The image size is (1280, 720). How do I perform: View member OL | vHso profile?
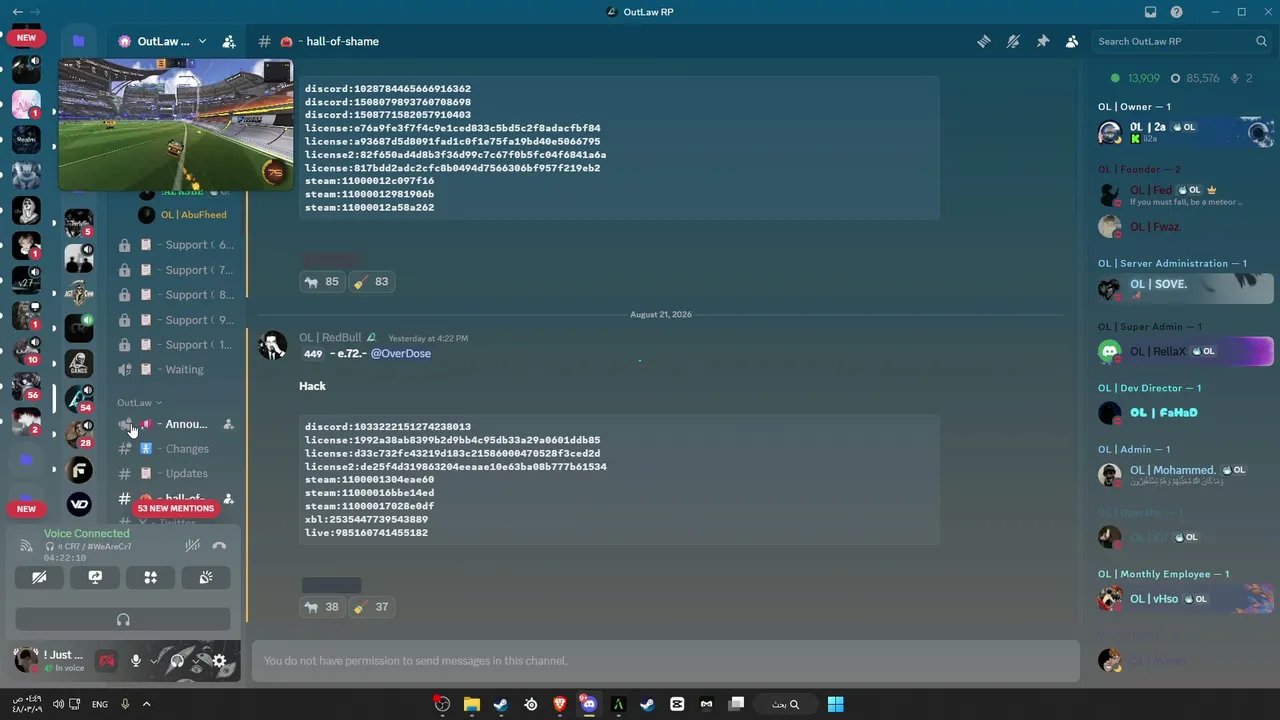coord(1185,599)
